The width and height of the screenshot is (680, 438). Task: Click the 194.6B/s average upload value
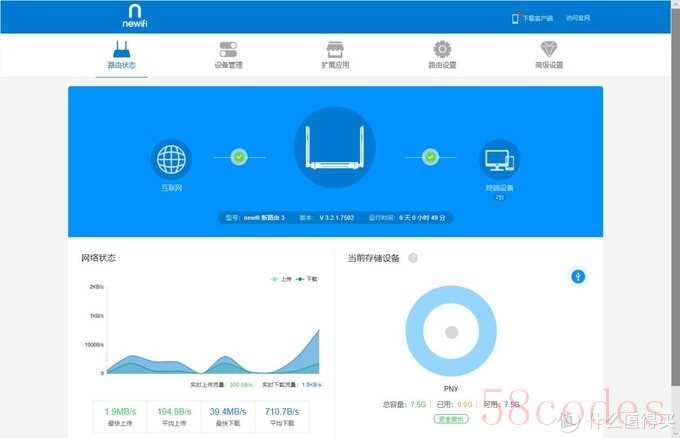point(174,412)
